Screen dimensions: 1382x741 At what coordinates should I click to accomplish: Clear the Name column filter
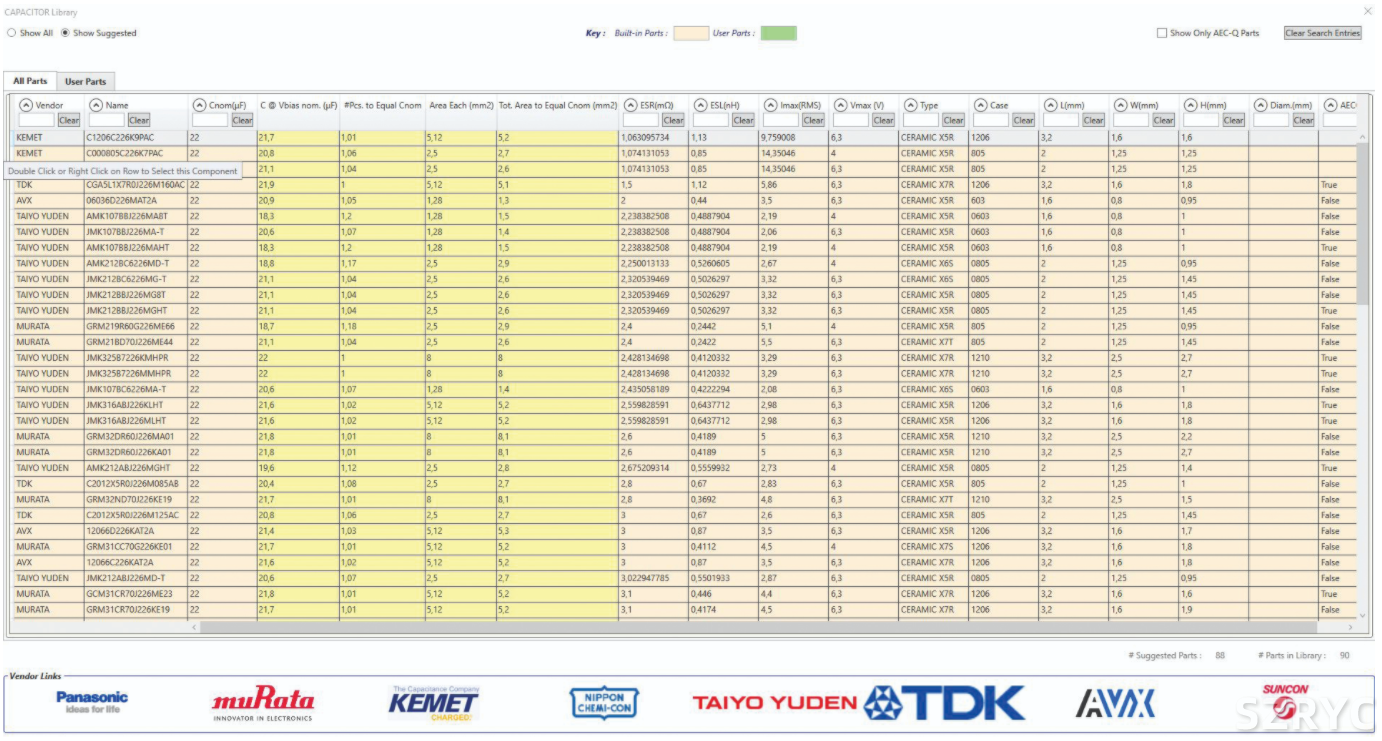pyautogui.click(x=139, y=120)
